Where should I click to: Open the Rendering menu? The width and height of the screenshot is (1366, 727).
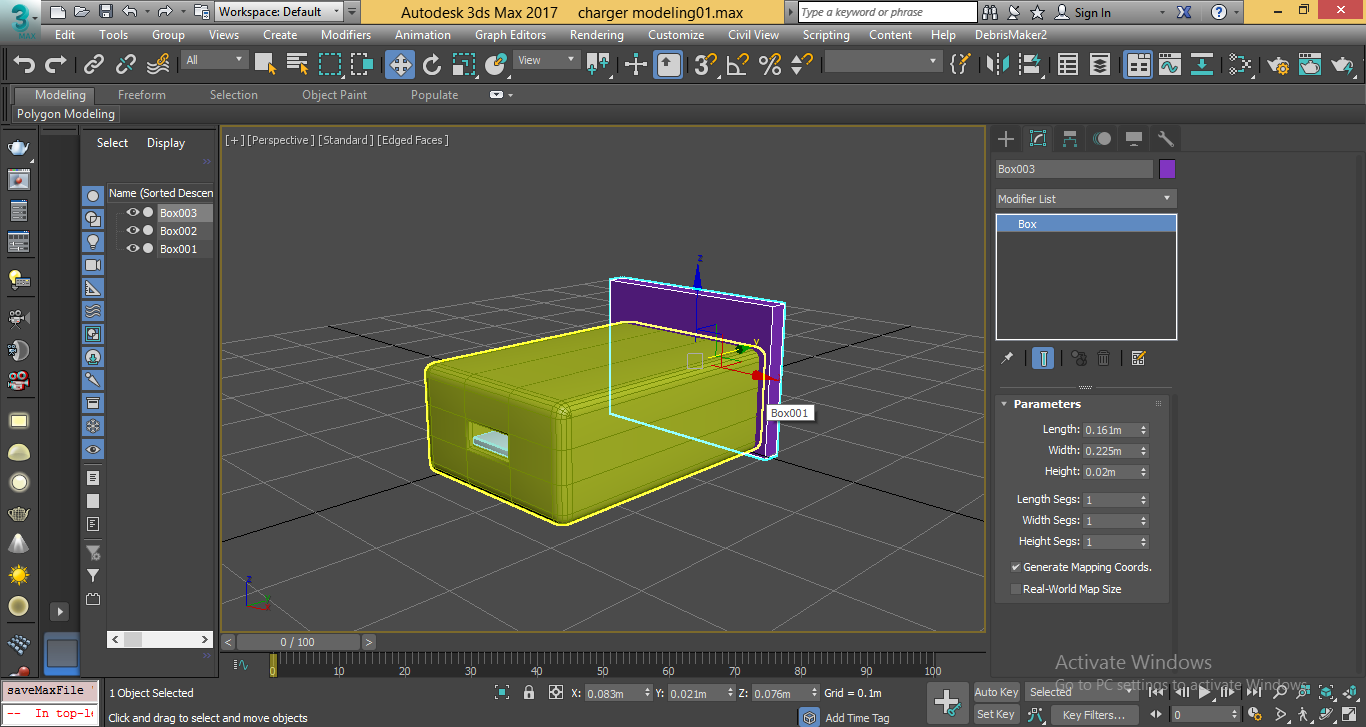597,34
